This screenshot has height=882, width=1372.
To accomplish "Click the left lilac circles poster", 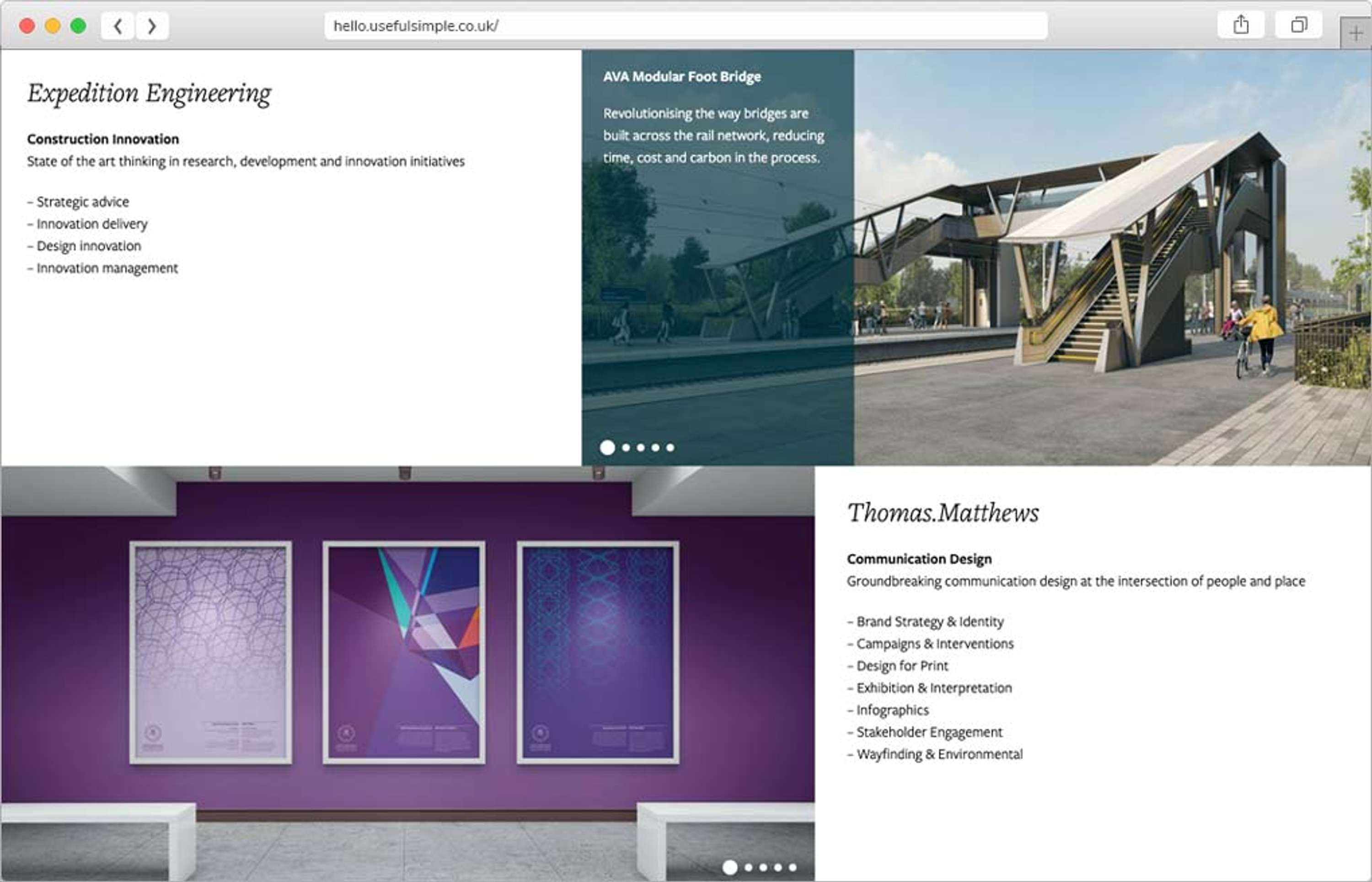I will [x=211, y=652].
